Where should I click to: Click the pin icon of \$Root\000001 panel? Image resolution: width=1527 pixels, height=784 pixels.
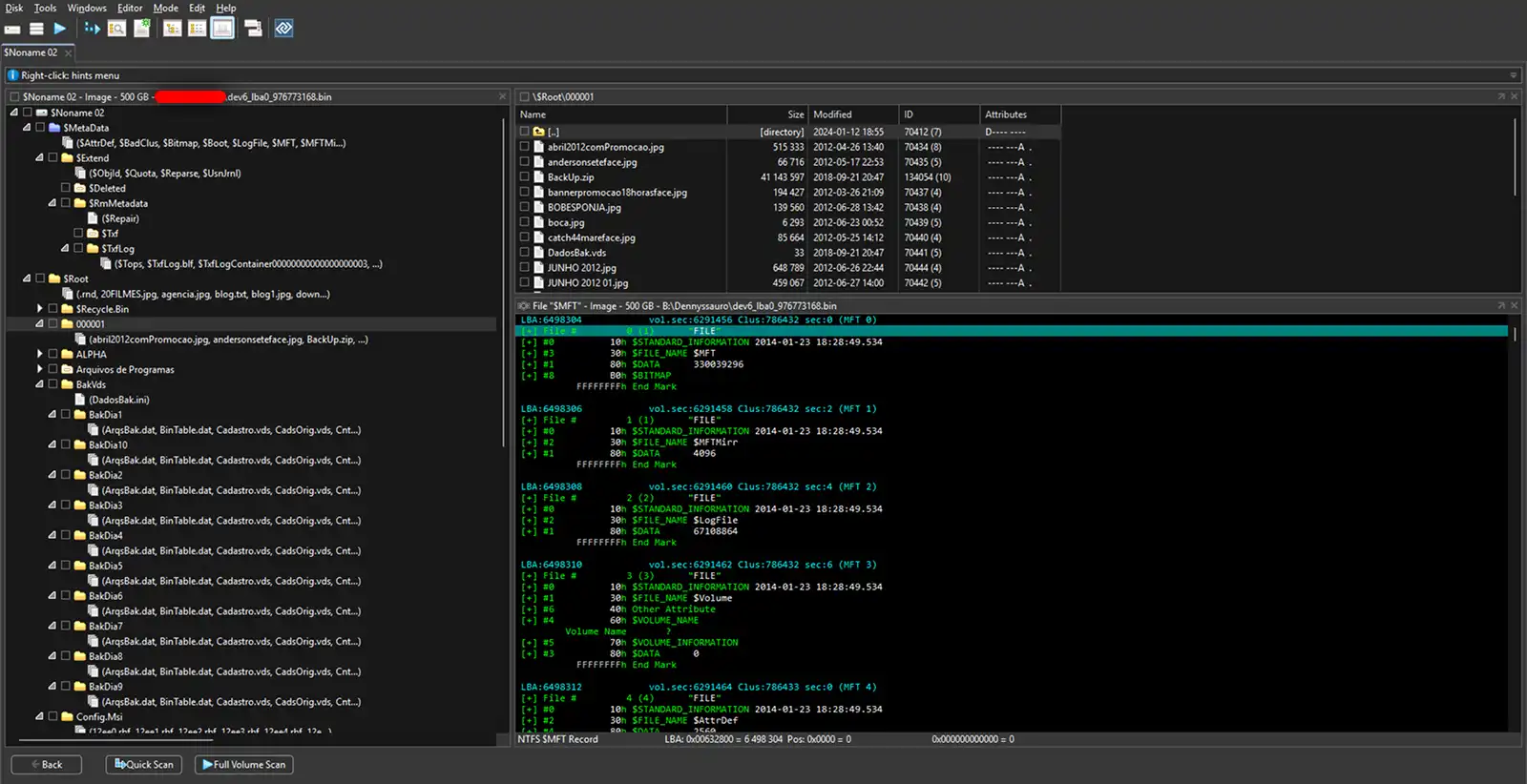(1501, 96)
